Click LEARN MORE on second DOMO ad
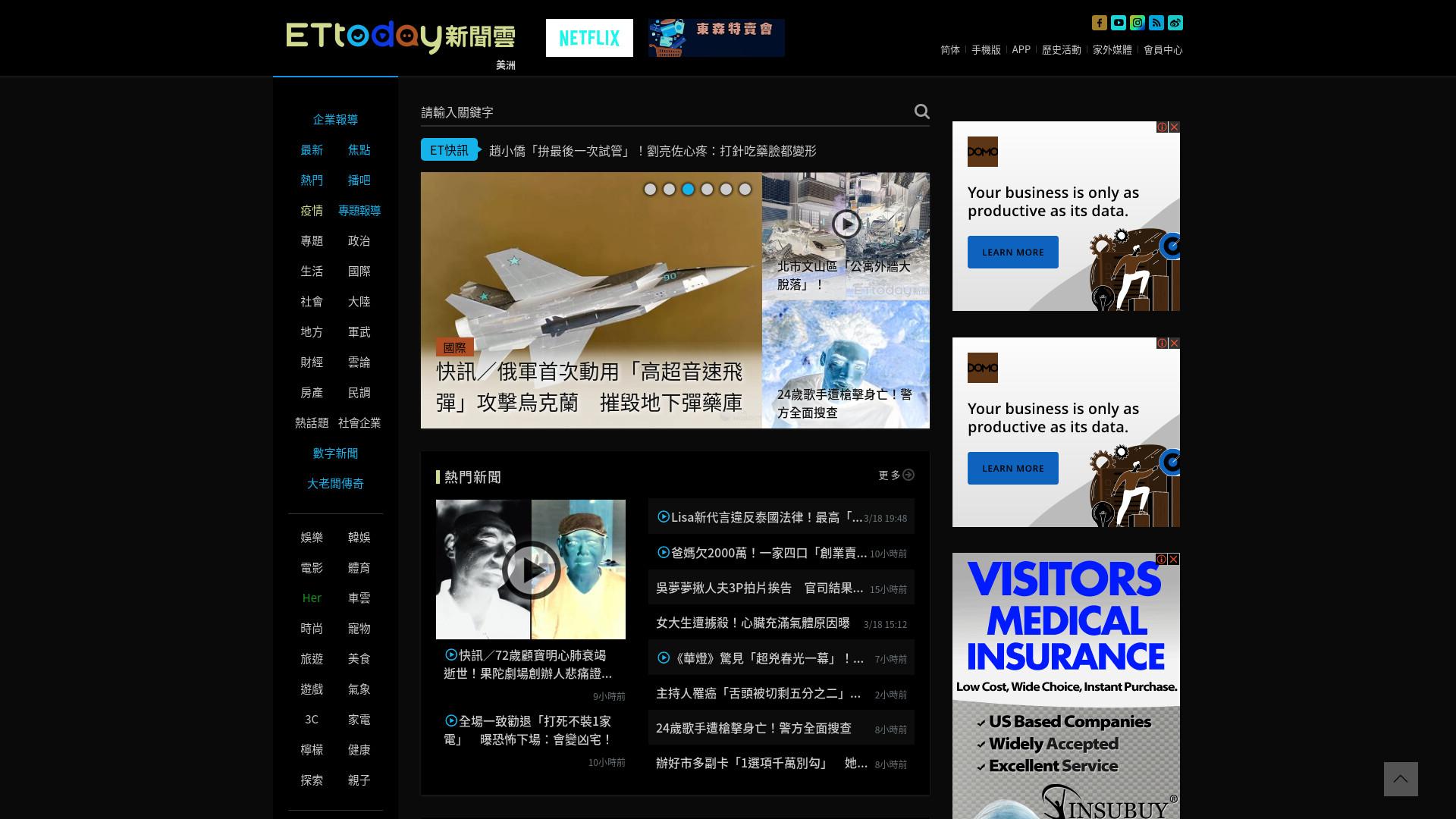The width and height of the screenshot is (1456, 819). [x=1013, y=468]
